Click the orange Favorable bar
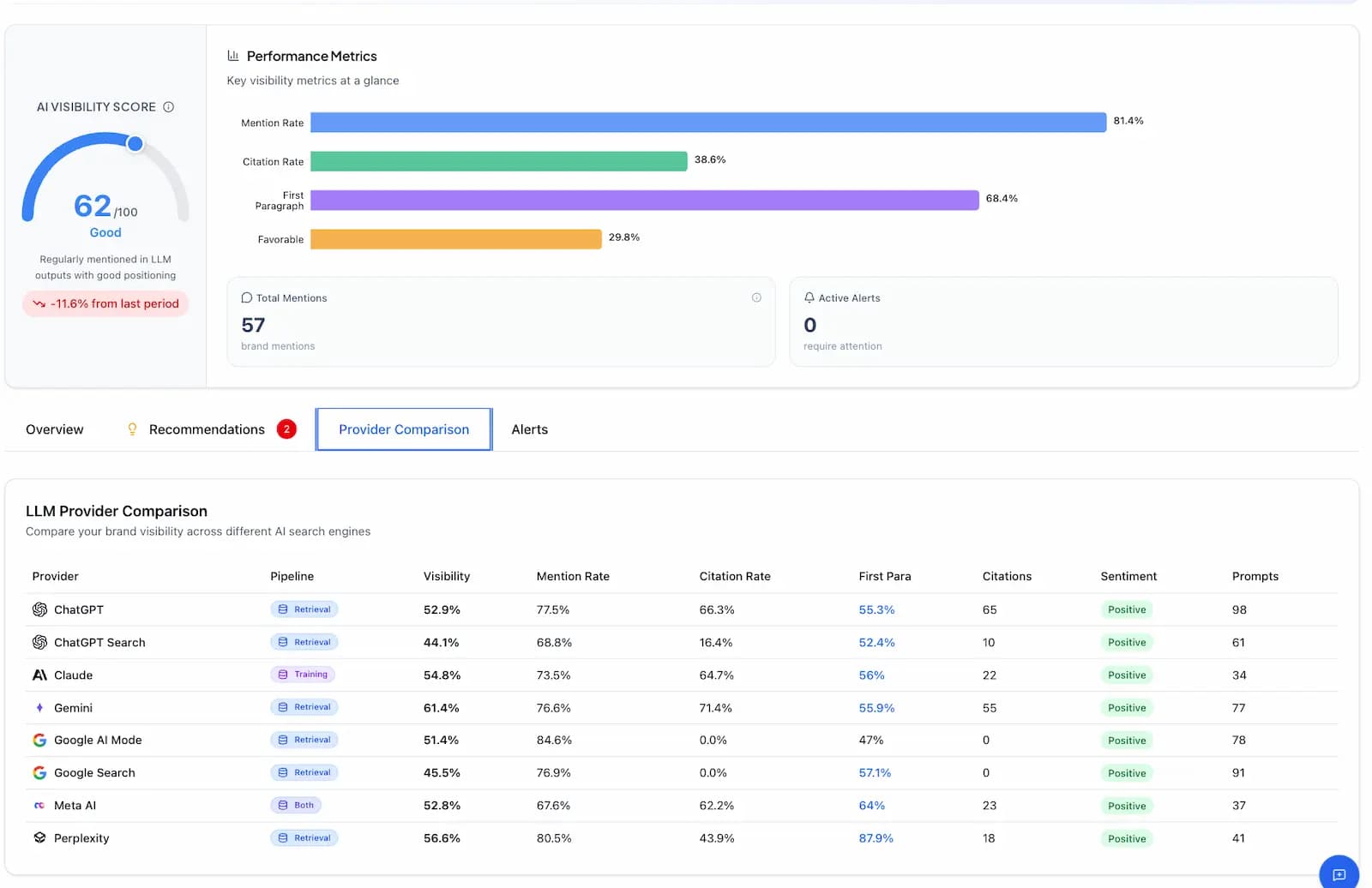Image resolution: width=1372 pixels, height=888 pixels. (x=456, y=239)
